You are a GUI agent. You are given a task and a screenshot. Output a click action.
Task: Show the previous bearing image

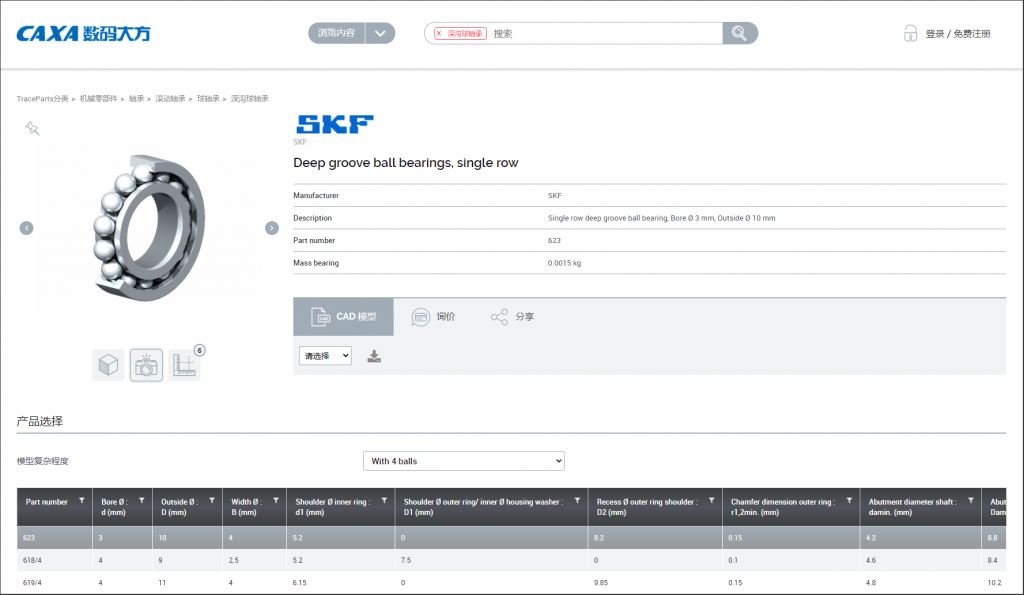click(27, 228)
